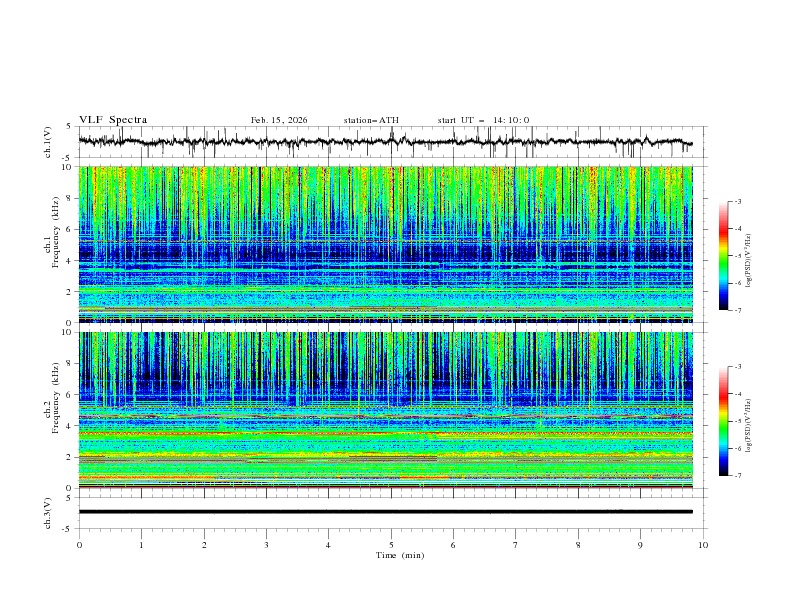Click the "4" kHz tick on ch.1 axis

70,261
